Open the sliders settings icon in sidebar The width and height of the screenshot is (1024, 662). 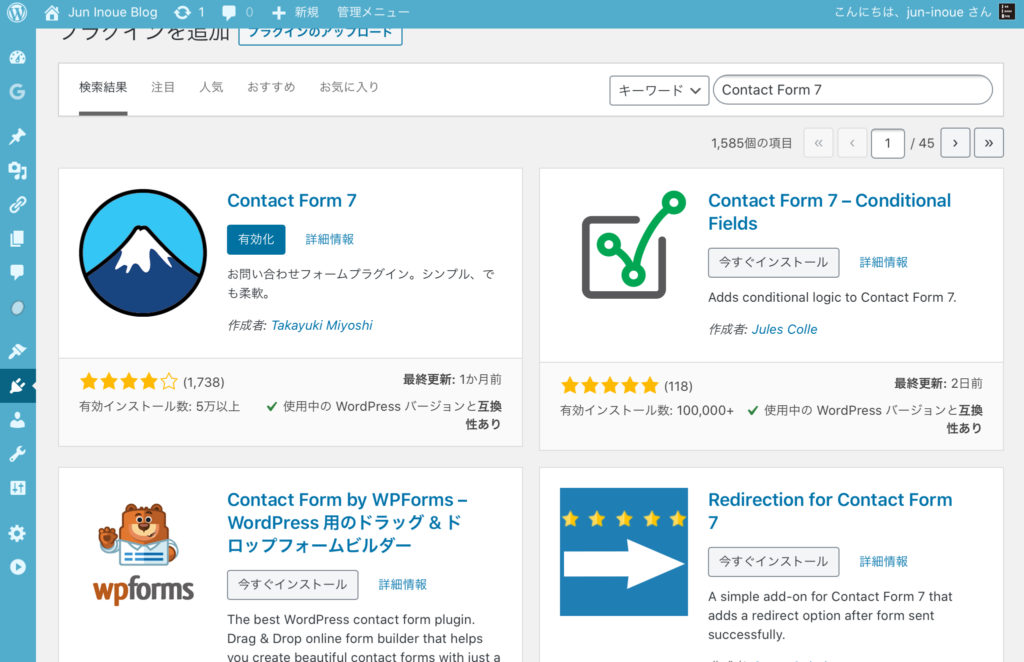18,488
